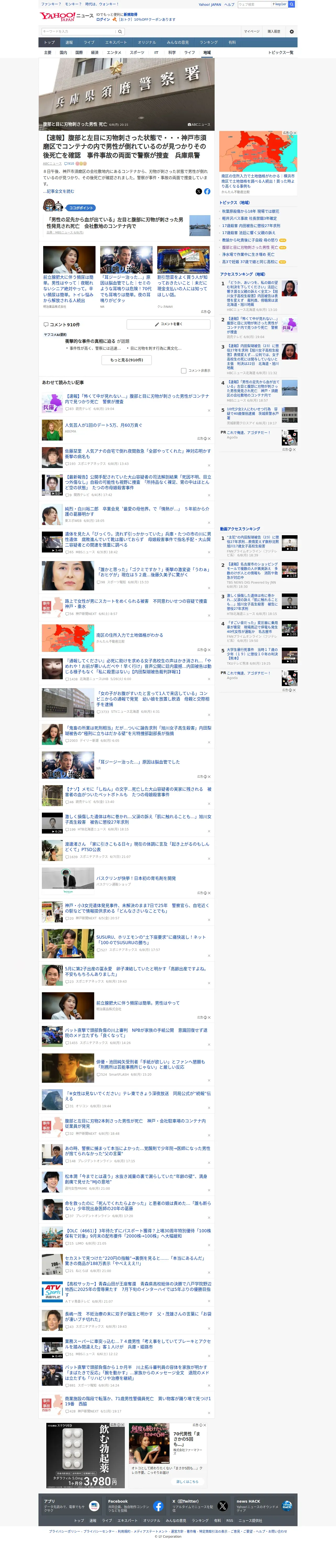Submit the keyword search magnifier icon
The height and width of the screenshot is (1568, 336).
click(120, 31)
